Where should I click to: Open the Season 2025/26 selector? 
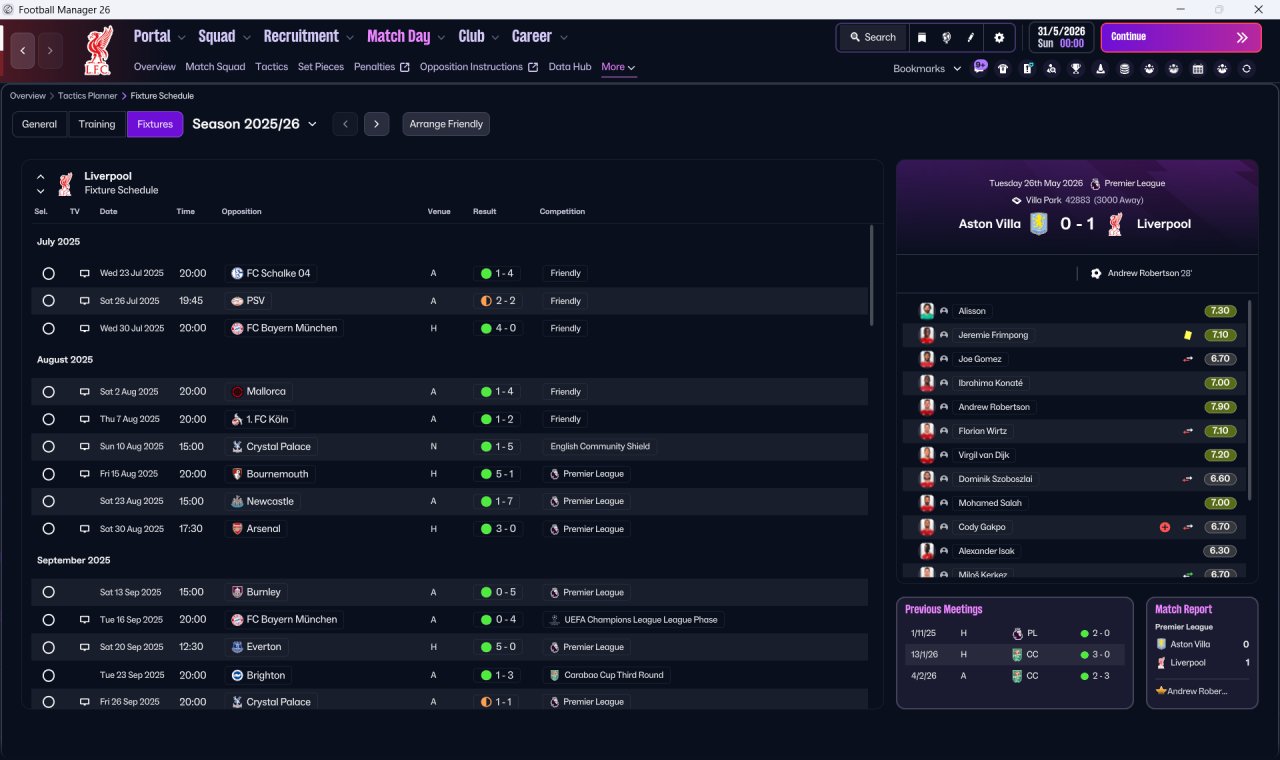tap(254, 124)
